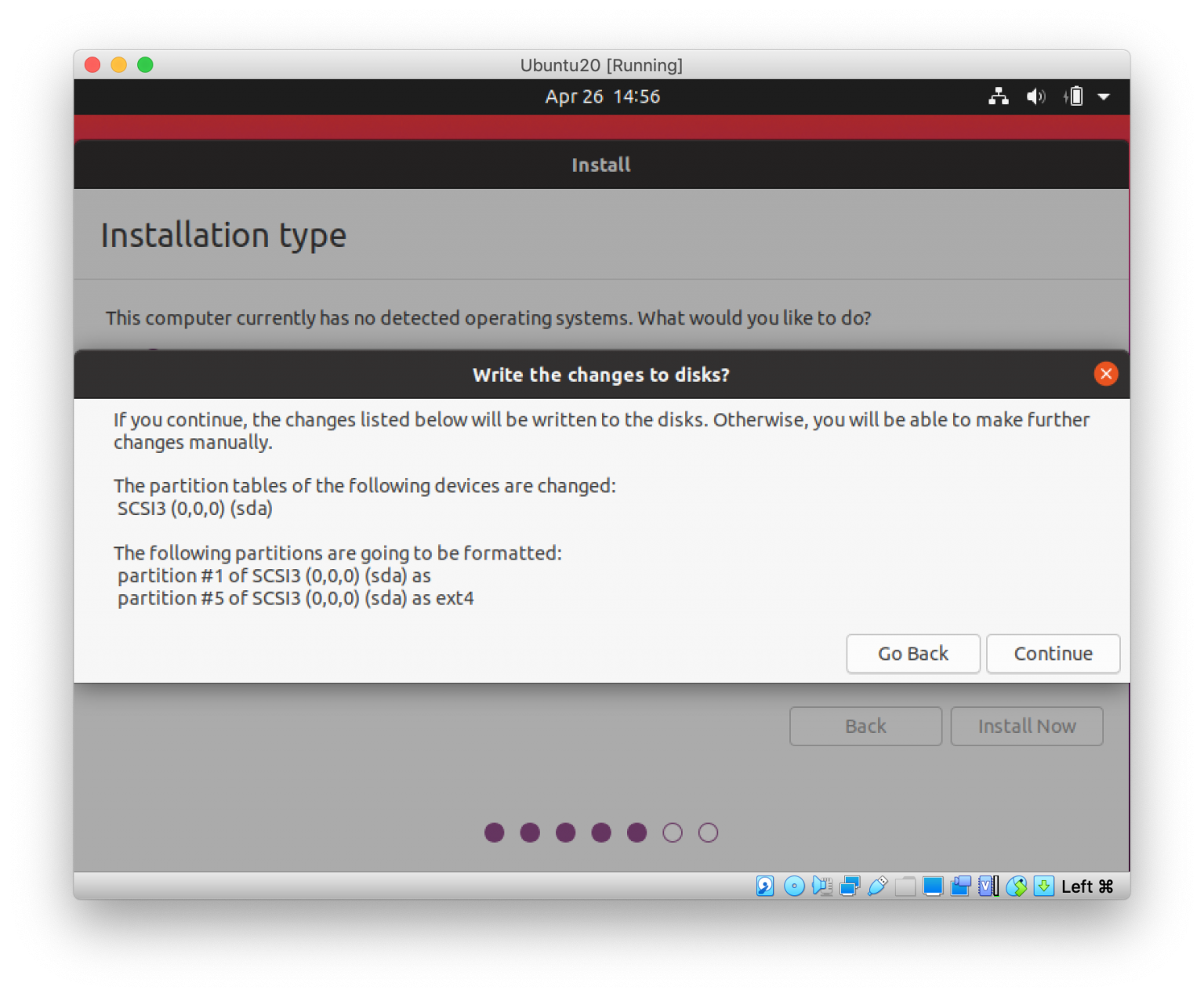The width and height of the screenshot is (1204, 997).
Task: Open the USB devices status icon
Action: pyautogui.click(x=876, y=886)
